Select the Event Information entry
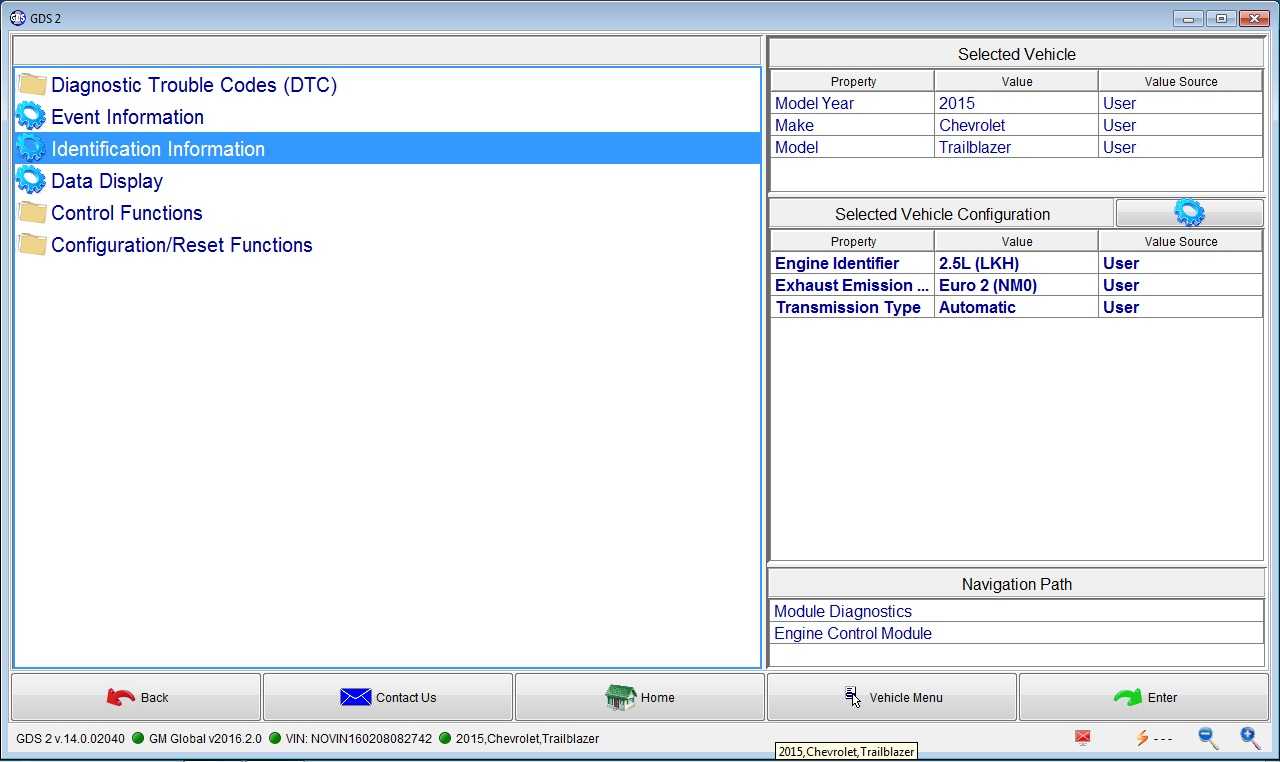This screenshot has height=762, width=1280. coord(387,117)
